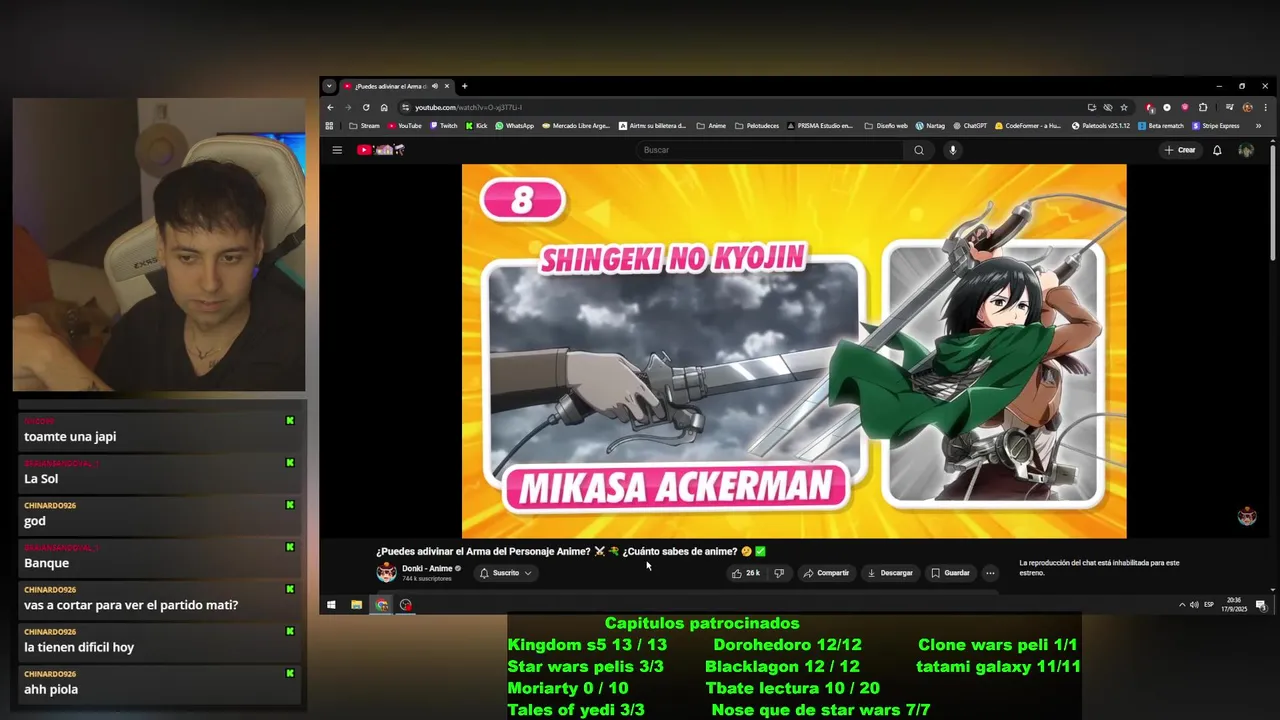The image size is (1280, 720).
Task: Open YouTube notifications bell
Action: pyautogui.click(x=1217, y=150)
